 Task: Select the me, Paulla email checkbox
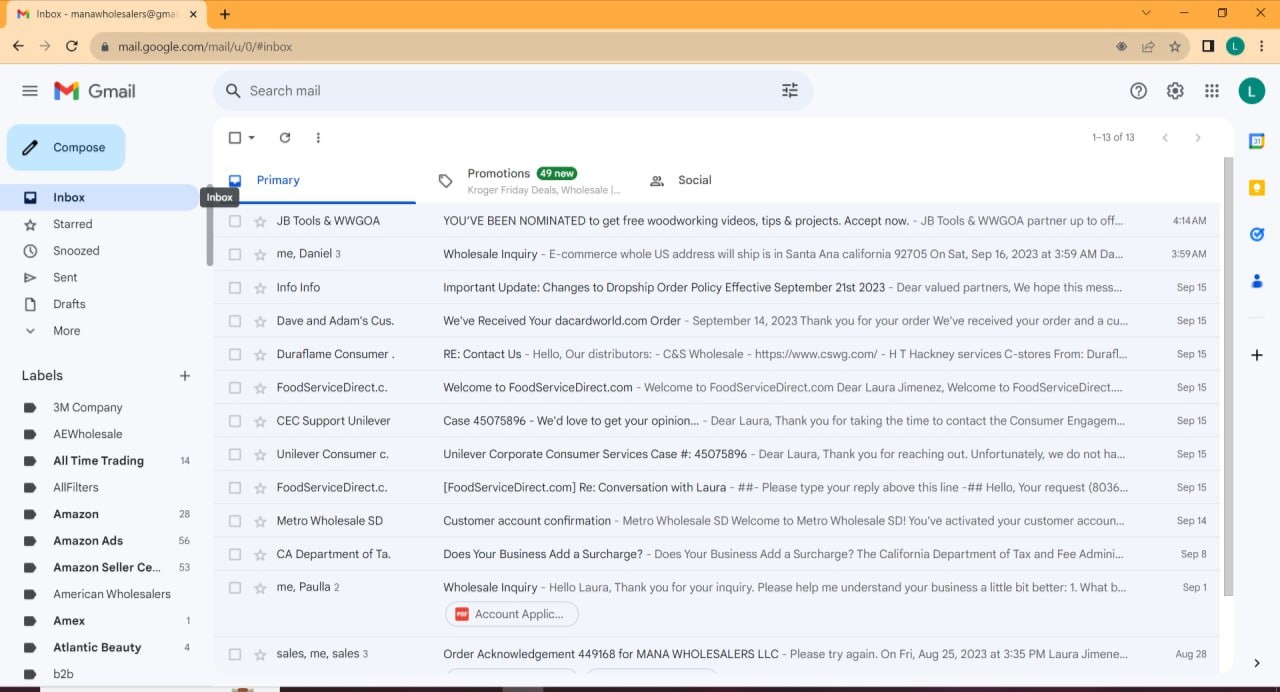pos(235,588)
